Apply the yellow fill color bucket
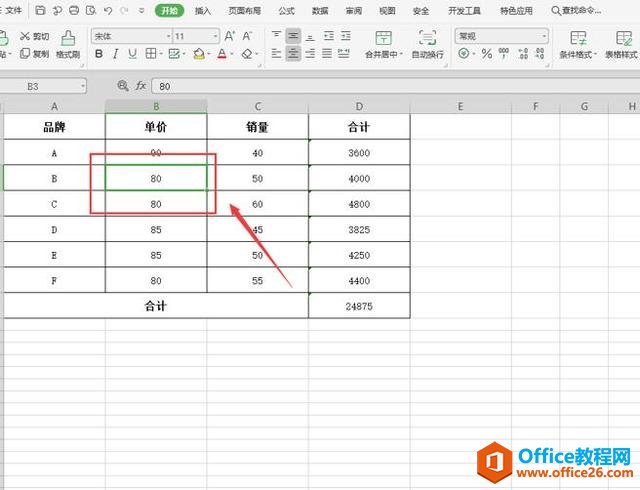The height and width of the screenshot is (490, 640). click(x=199, y=53)
